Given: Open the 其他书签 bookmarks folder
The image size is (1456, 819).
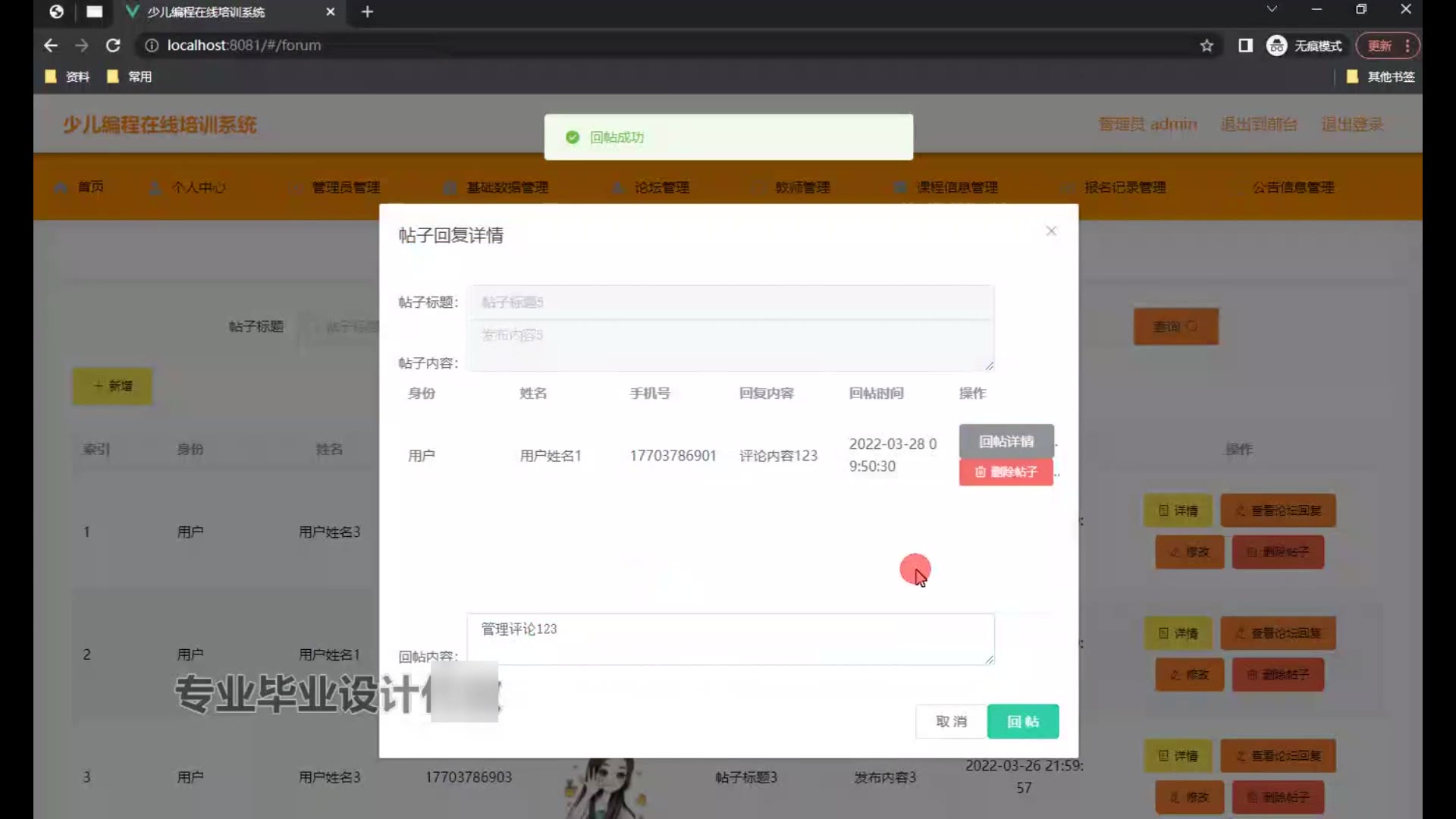Looking at the screenshot, I should [x=1380, y=77].
